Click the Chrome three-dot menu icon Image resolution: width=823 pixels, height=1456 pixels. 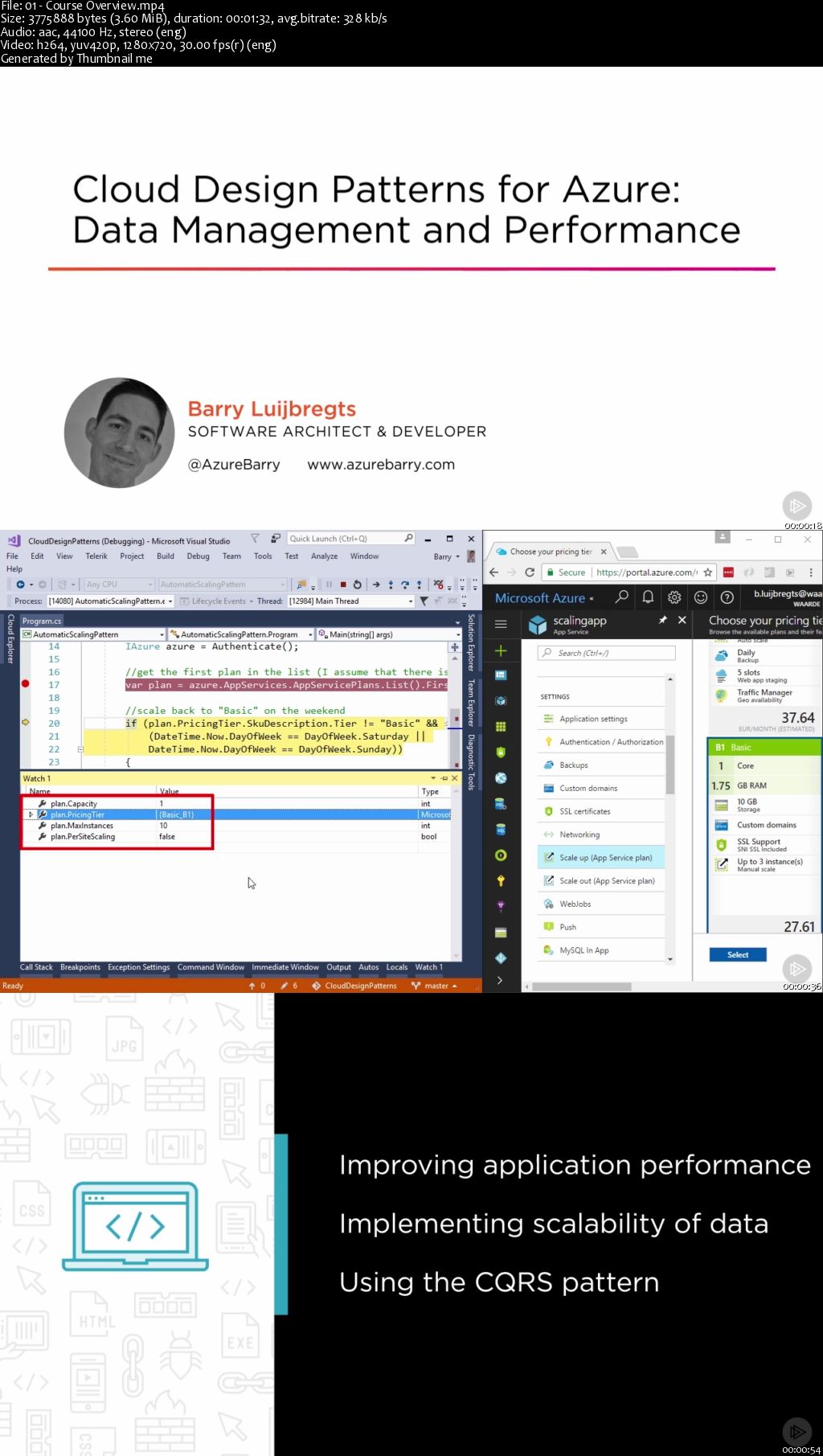coord(811,572)
